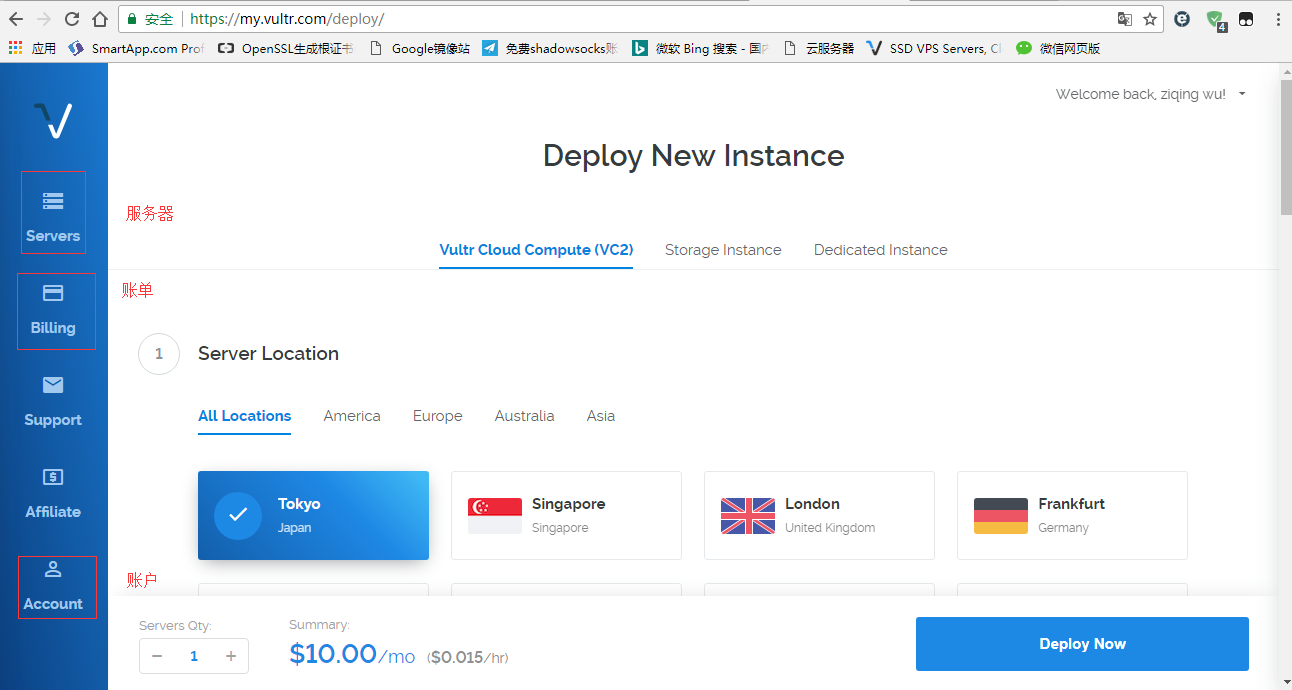Open the Account page from the sidebar
This screenshot has width=1292, height=690.
(x=52, y=587)
